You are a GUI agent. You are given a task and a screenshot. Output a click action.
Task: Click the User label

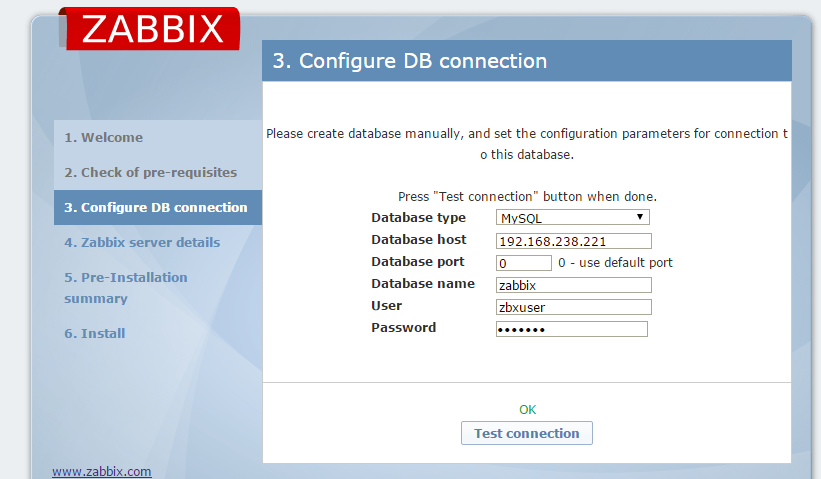(x=386, y=305)
